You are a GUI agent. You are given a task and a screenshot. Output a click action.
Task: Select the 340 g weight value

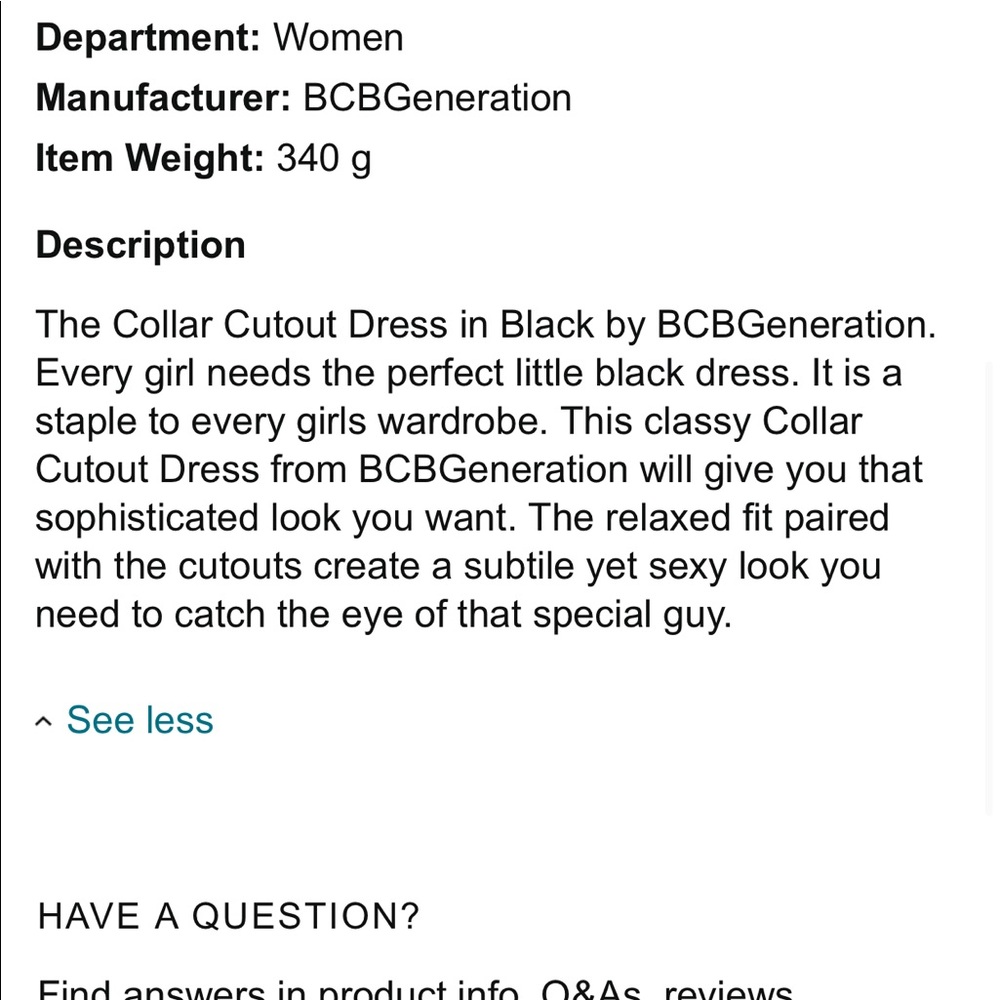coord(325,158)
